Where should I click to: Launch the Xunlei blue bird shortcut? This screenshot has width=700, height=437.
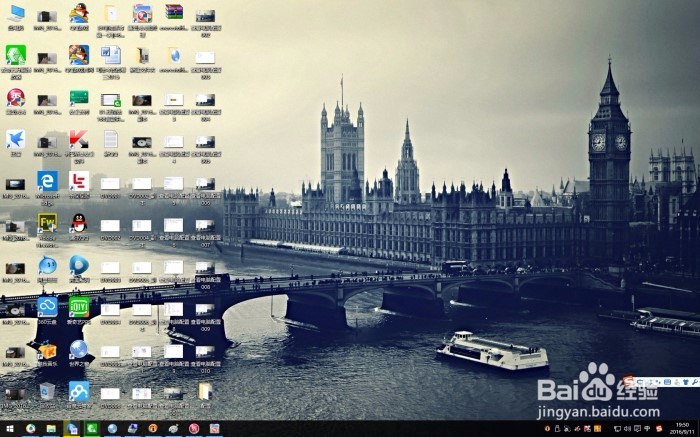click(x=16, y=140)
